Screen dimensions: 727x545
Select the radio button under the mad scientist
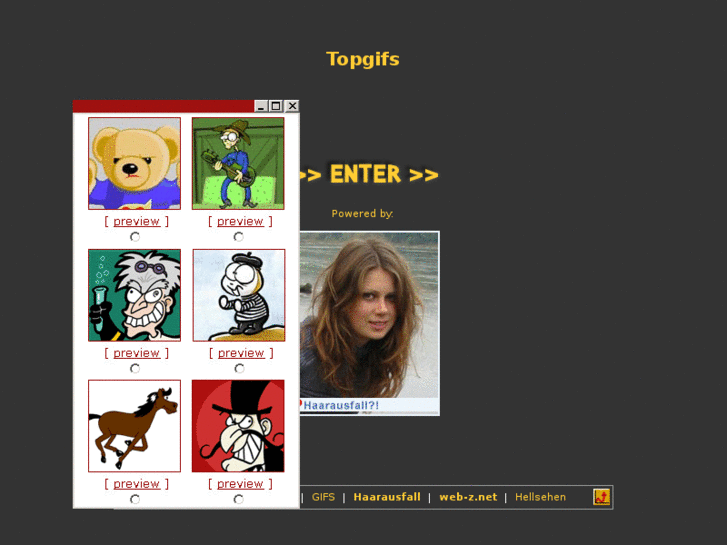pyautogui.click(x=135, y=368)
